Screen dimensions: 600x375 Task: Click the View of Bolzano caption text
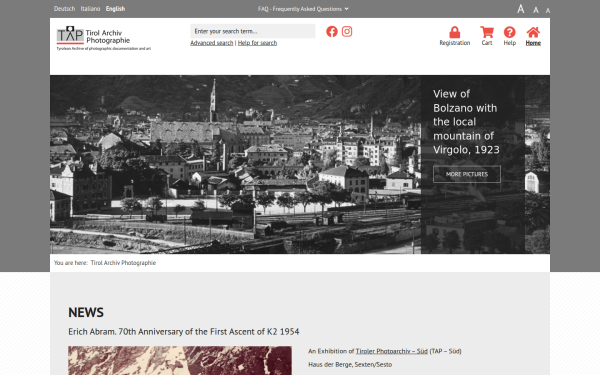click(x=466, y=122)
